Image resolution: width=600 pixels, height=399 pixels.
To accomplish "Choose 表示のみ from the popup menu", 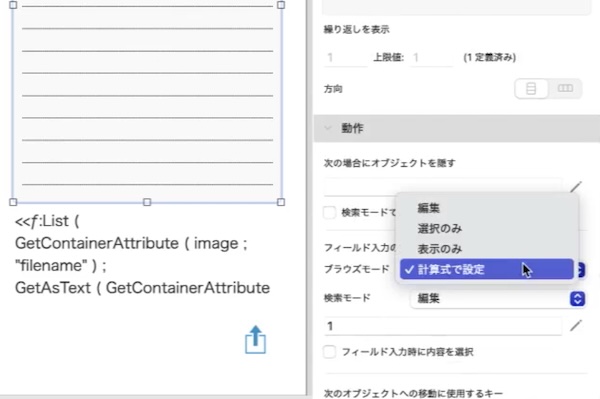I will [x=486, y=249].
